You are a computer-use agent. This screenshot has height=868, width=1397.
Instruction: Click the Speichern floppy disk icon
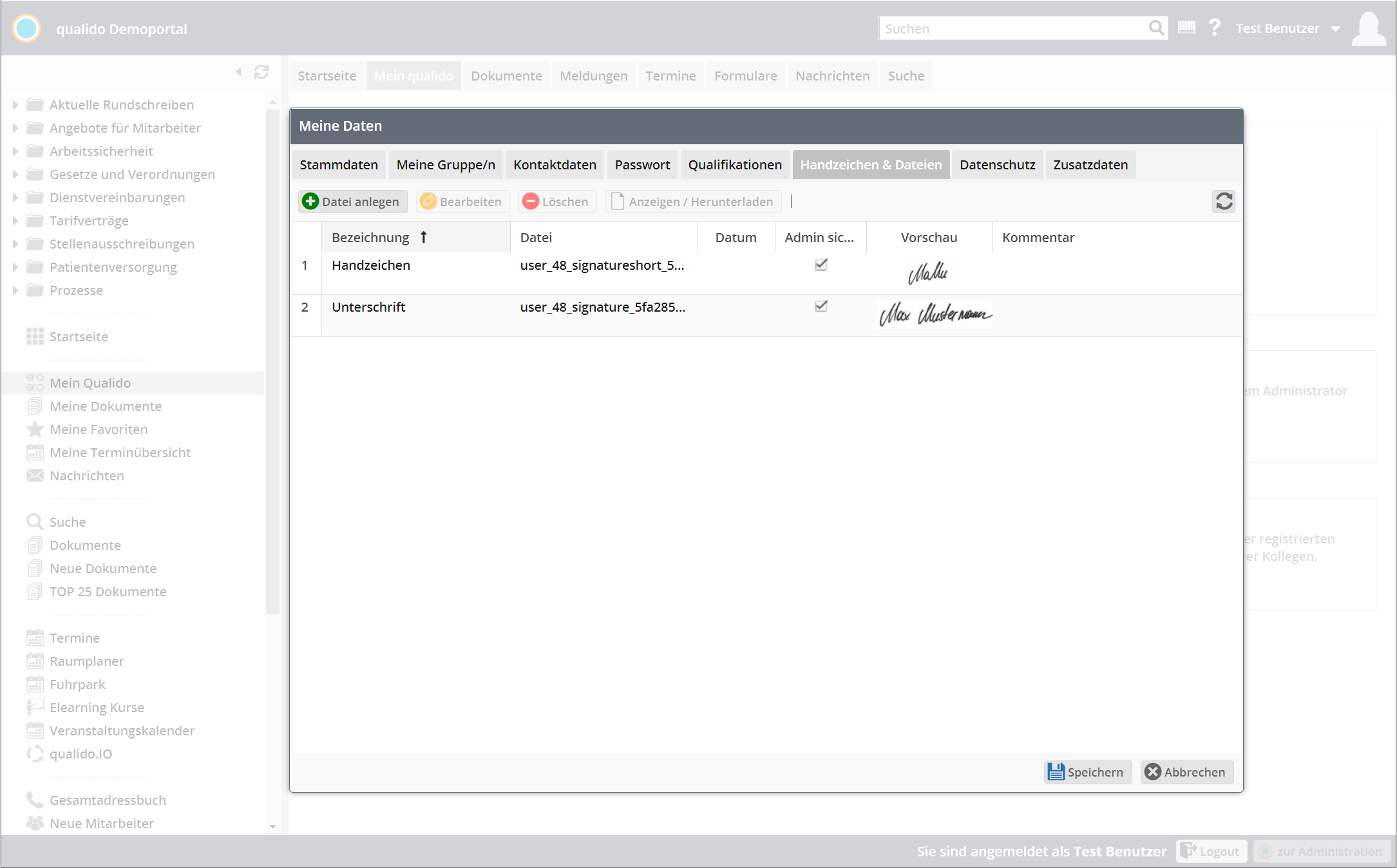(x=1056, y=771)
